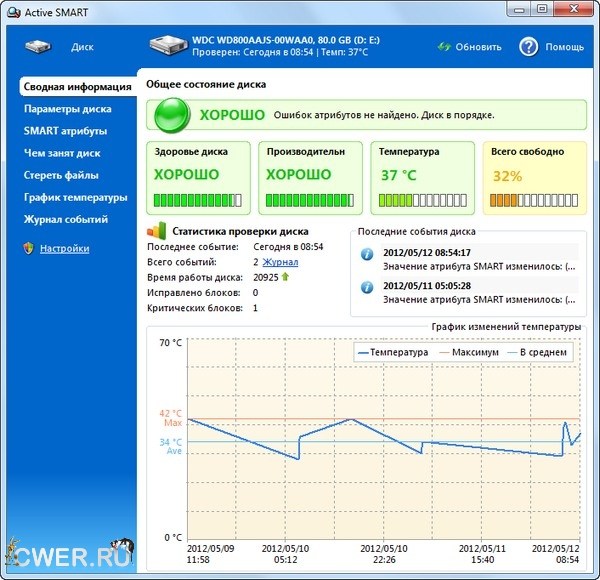Click the Здоровье диска green progress bar
The width and height of the screenshot is (600, 580).
[x=197, y=200]
